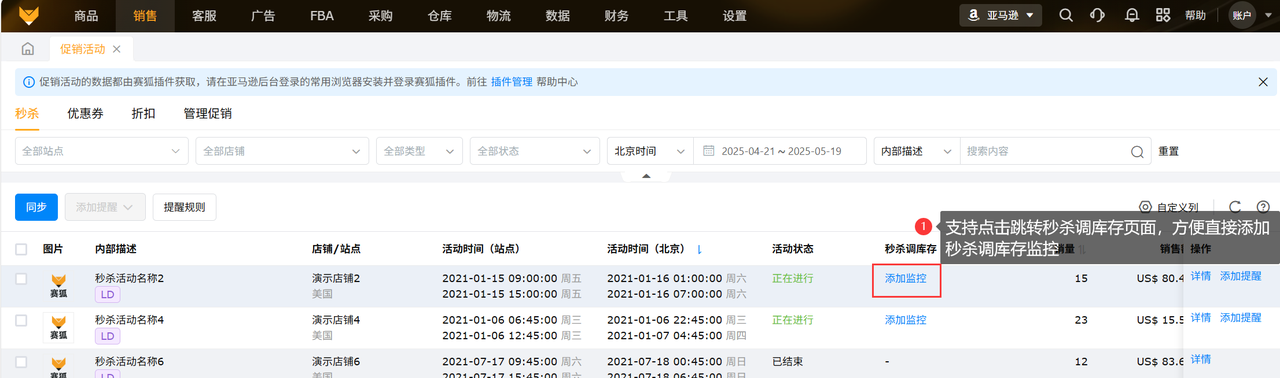Open the 销售 menu

(145, 16)
